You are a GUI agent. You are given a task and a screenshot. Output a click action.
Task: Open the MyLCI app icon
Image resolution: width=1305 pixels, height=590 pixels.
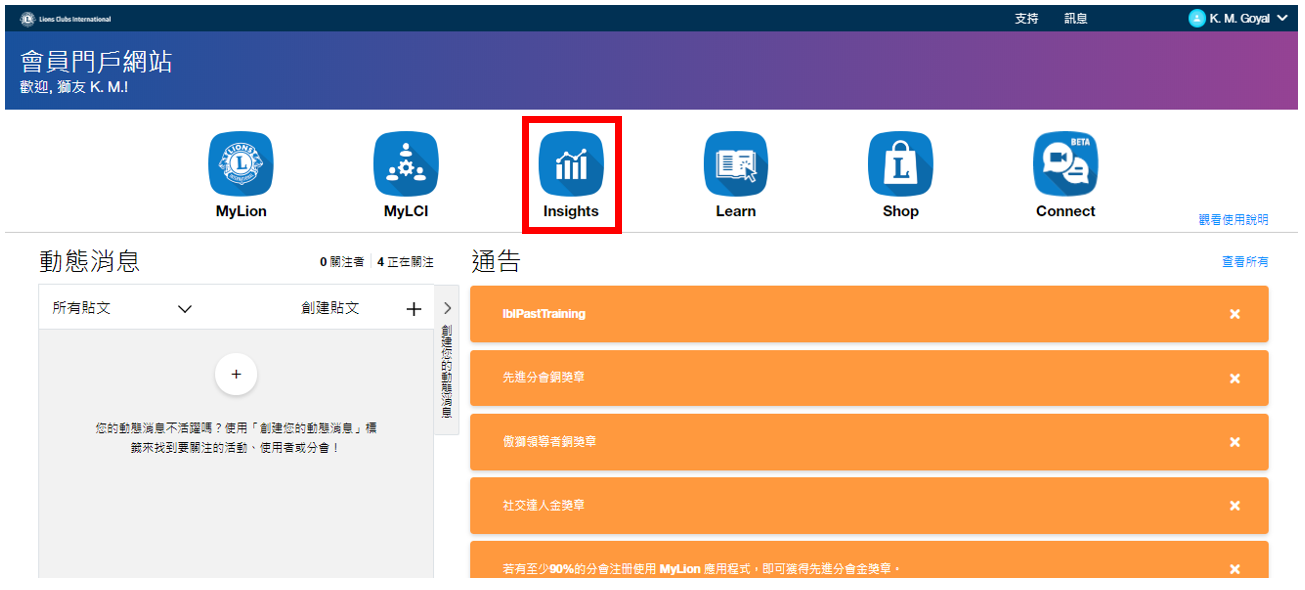[x=406, y=164]
